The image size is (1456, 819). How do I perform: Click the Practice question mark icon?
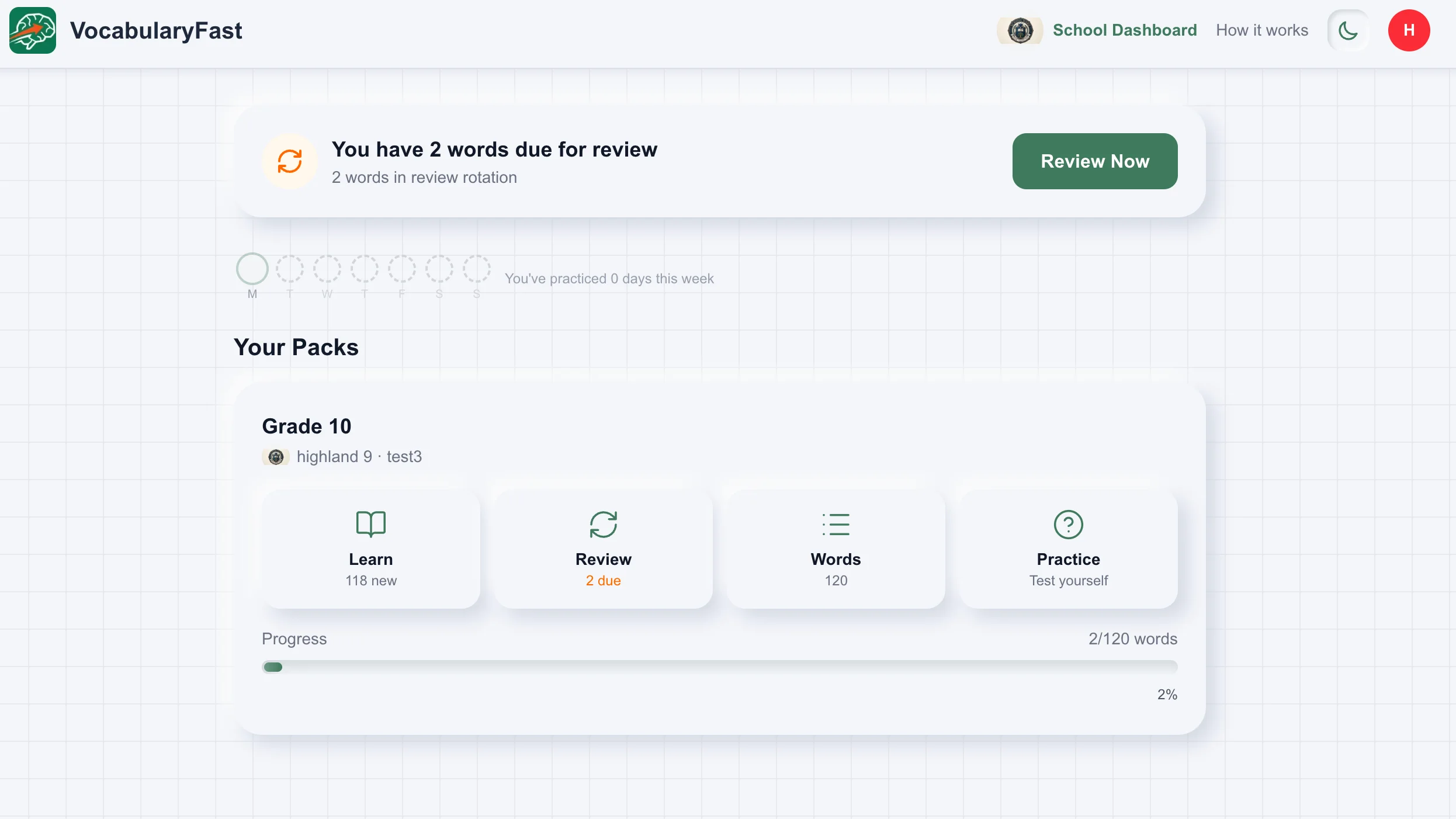tap(1067, 524)
